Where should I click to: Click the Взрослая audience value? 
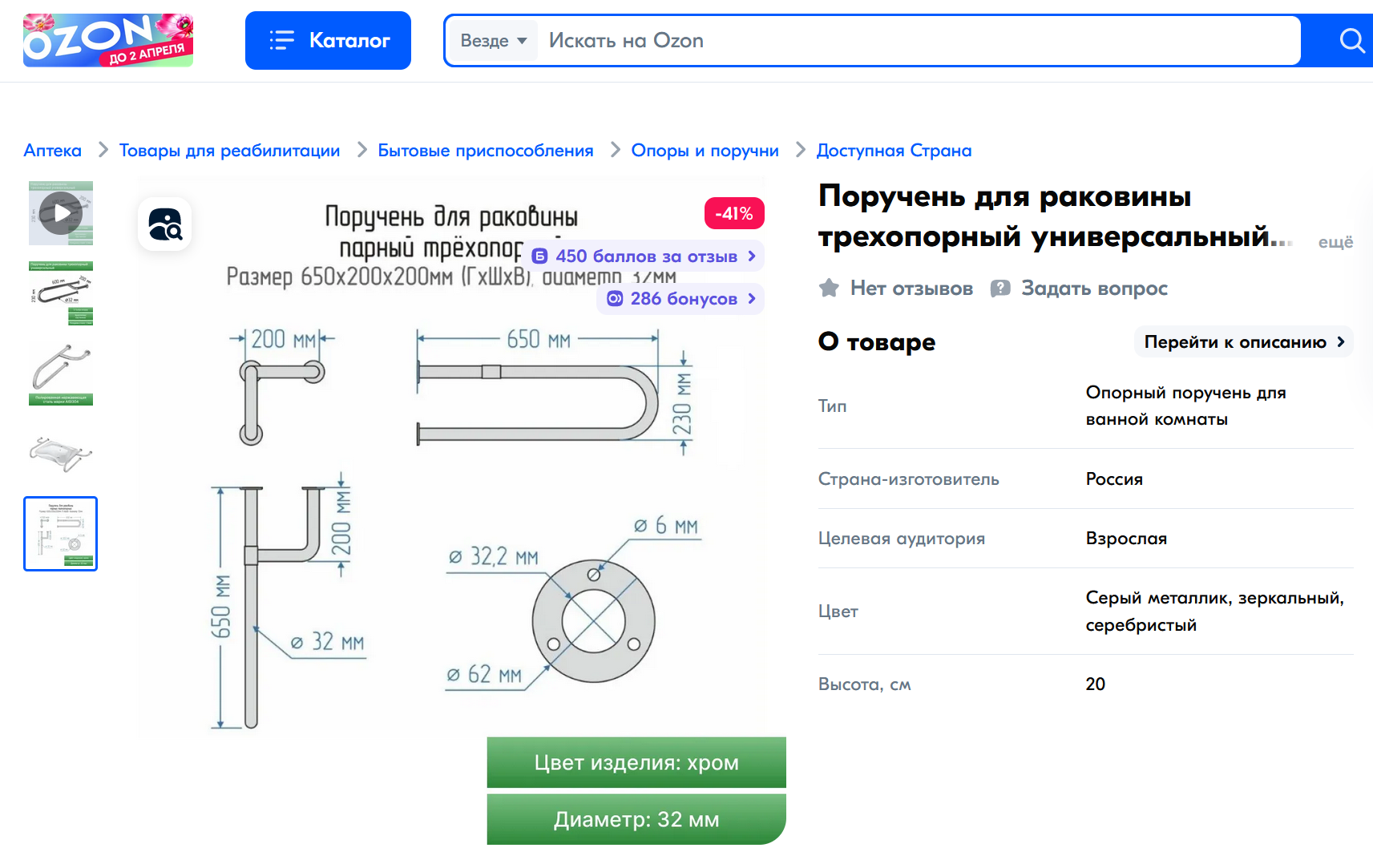click(x=1126, y=539)
